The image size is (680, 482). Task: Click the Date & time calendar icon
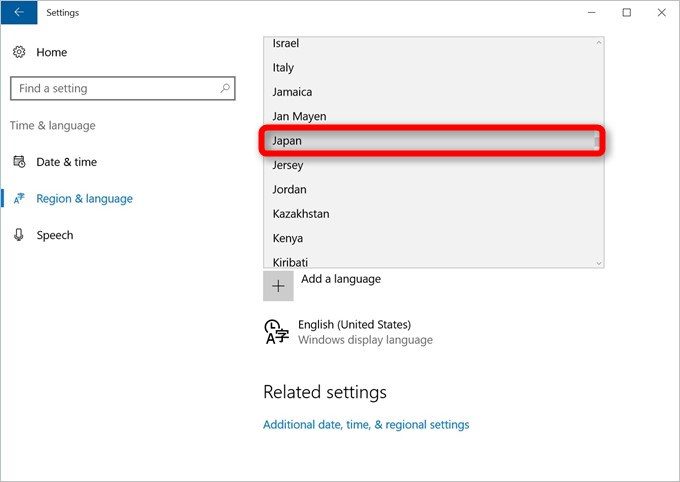point(18,162)
